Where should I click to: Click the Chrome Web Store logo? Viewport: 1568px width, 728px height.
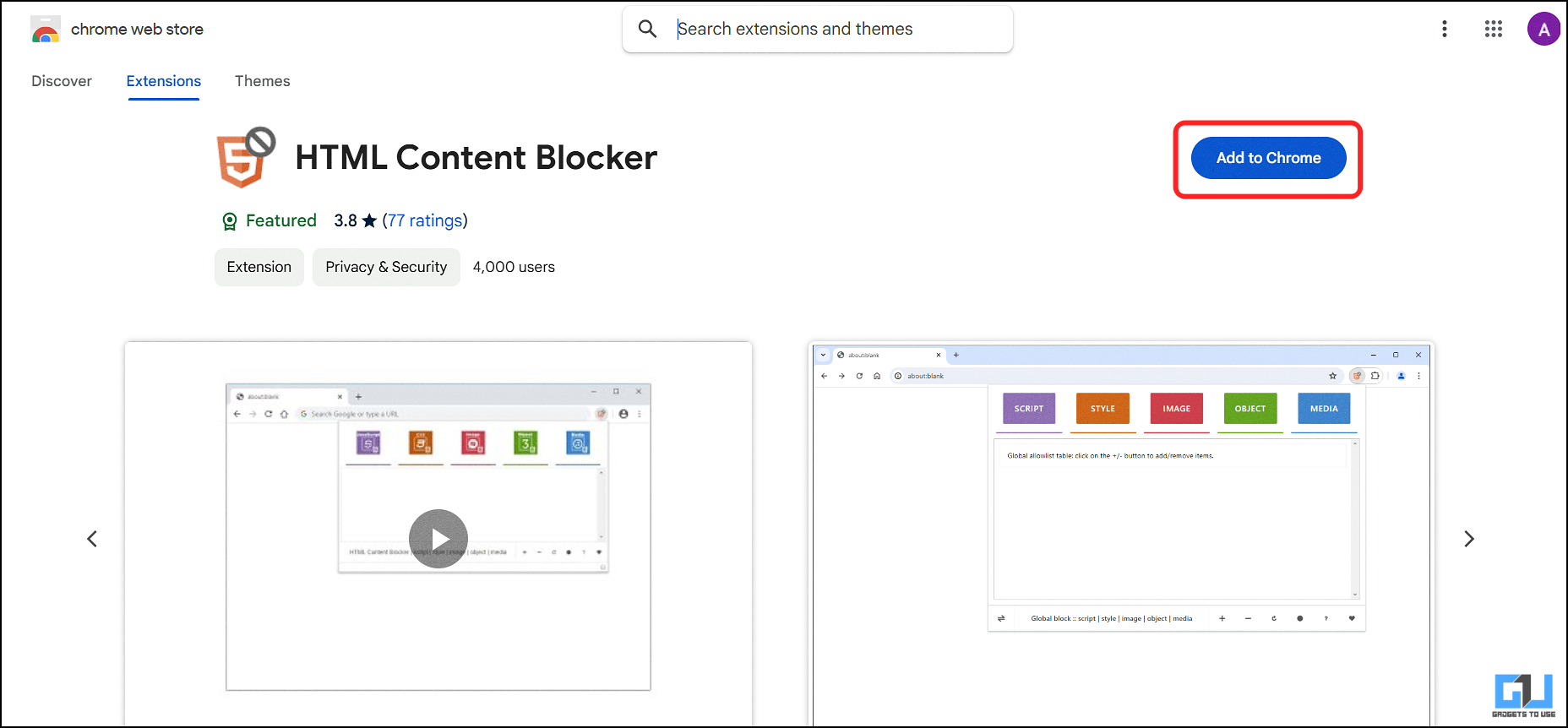pos(46,30)
